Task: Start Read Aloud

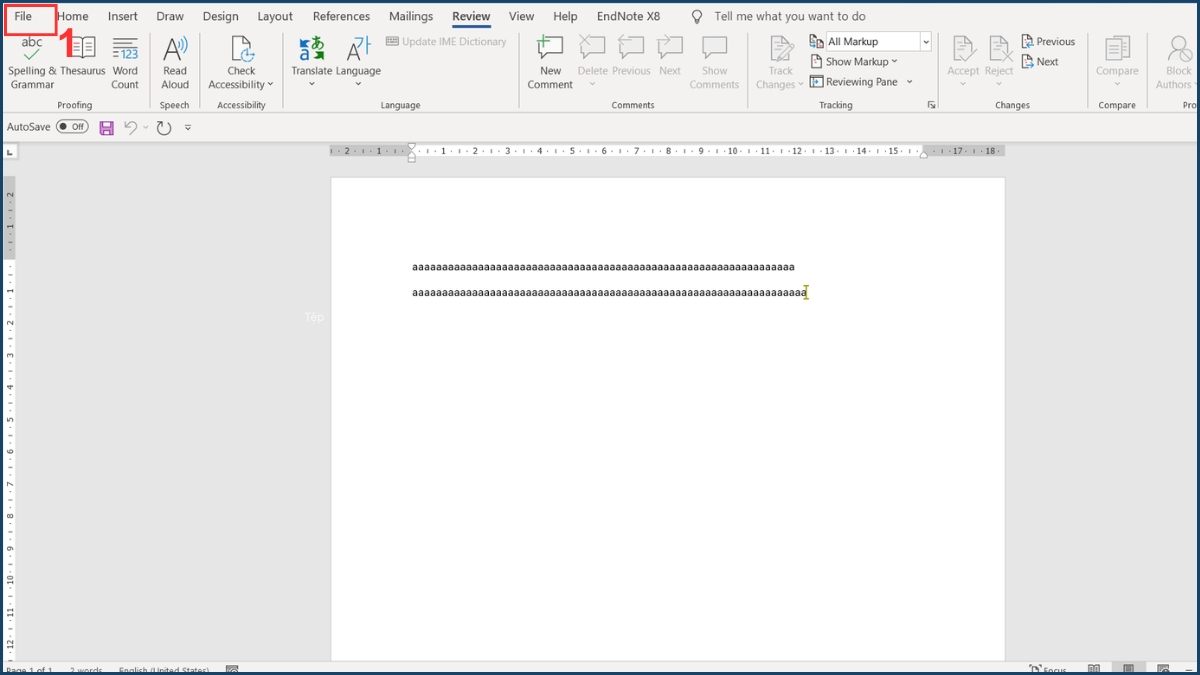Action: [175, 62]
